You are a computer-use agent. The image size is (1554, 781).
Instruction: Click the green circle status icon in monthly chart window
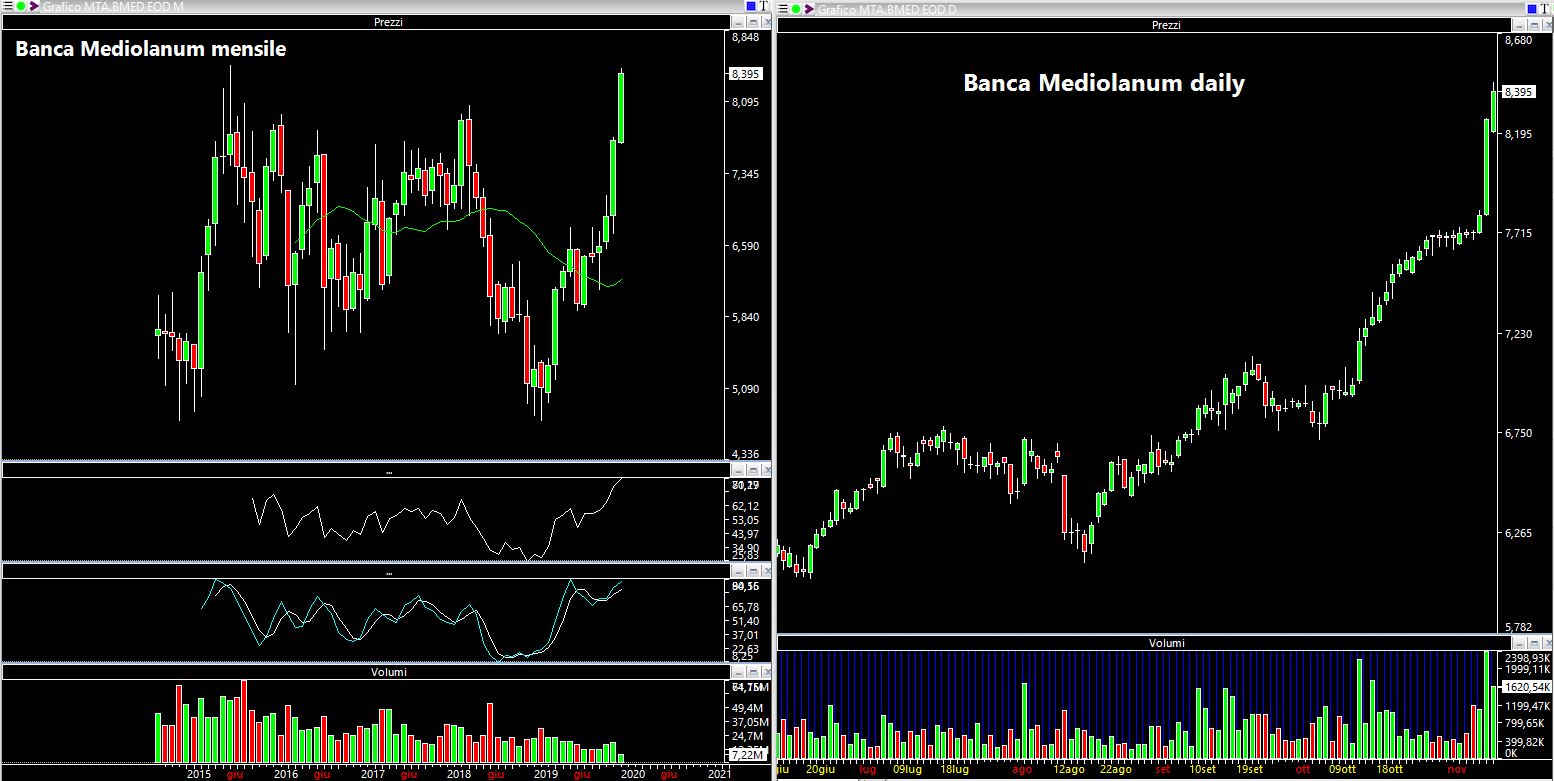pyautogui.click(x=20, y=7)
